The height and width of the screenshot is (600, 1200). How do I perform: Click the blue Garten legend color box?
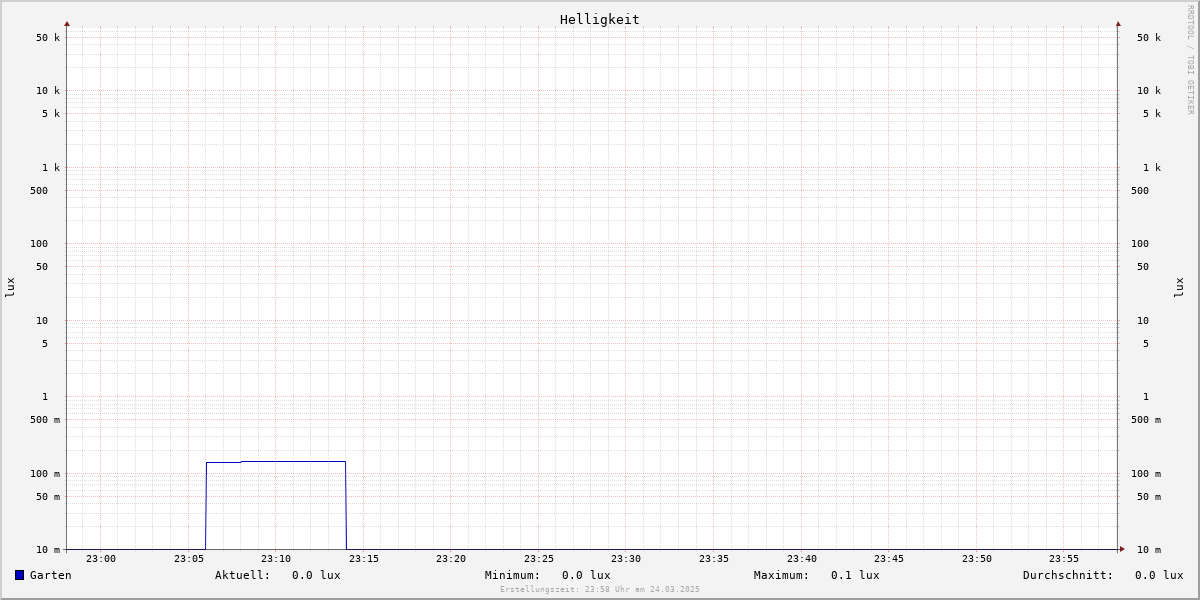pyautogui.click(x=19, y=575)
